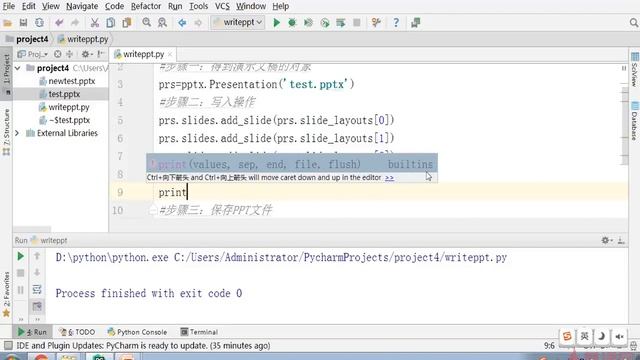Click the Cut scissors icon
The width and height of the screenshot is (640, 360).
95,23
